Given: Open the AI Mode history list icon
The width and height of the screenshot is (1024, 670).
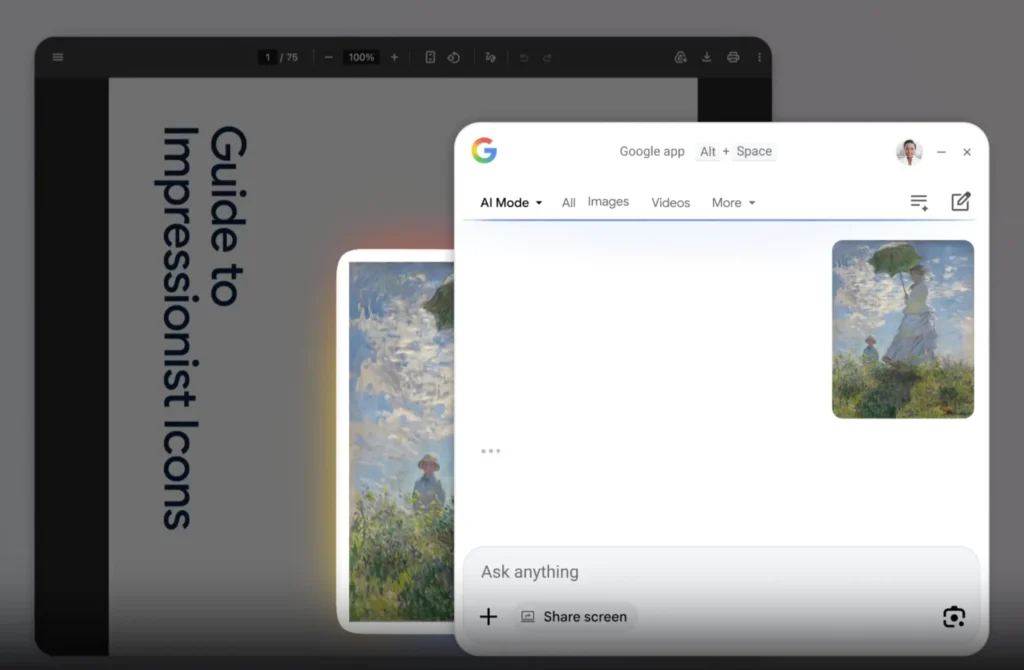Looking at the screenshot, I should [x=919, y=202].
